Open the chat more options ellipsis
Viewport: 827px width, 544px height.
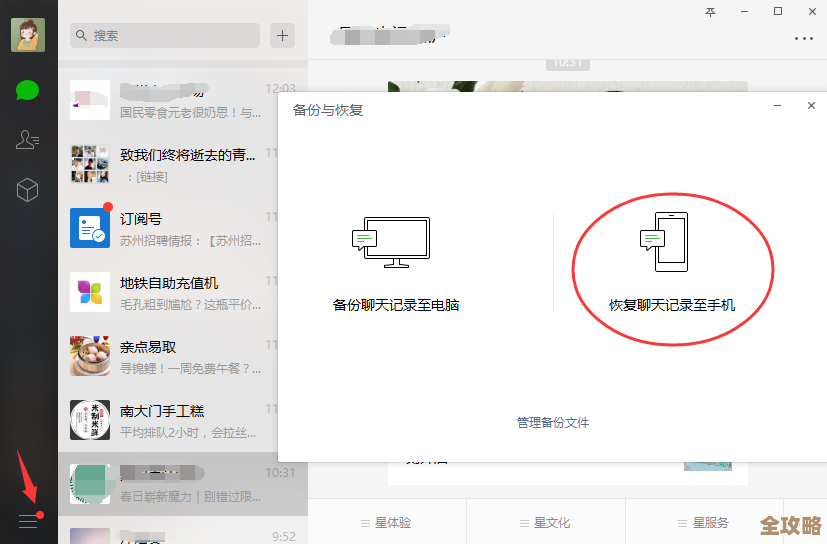[x=803, y=39]
